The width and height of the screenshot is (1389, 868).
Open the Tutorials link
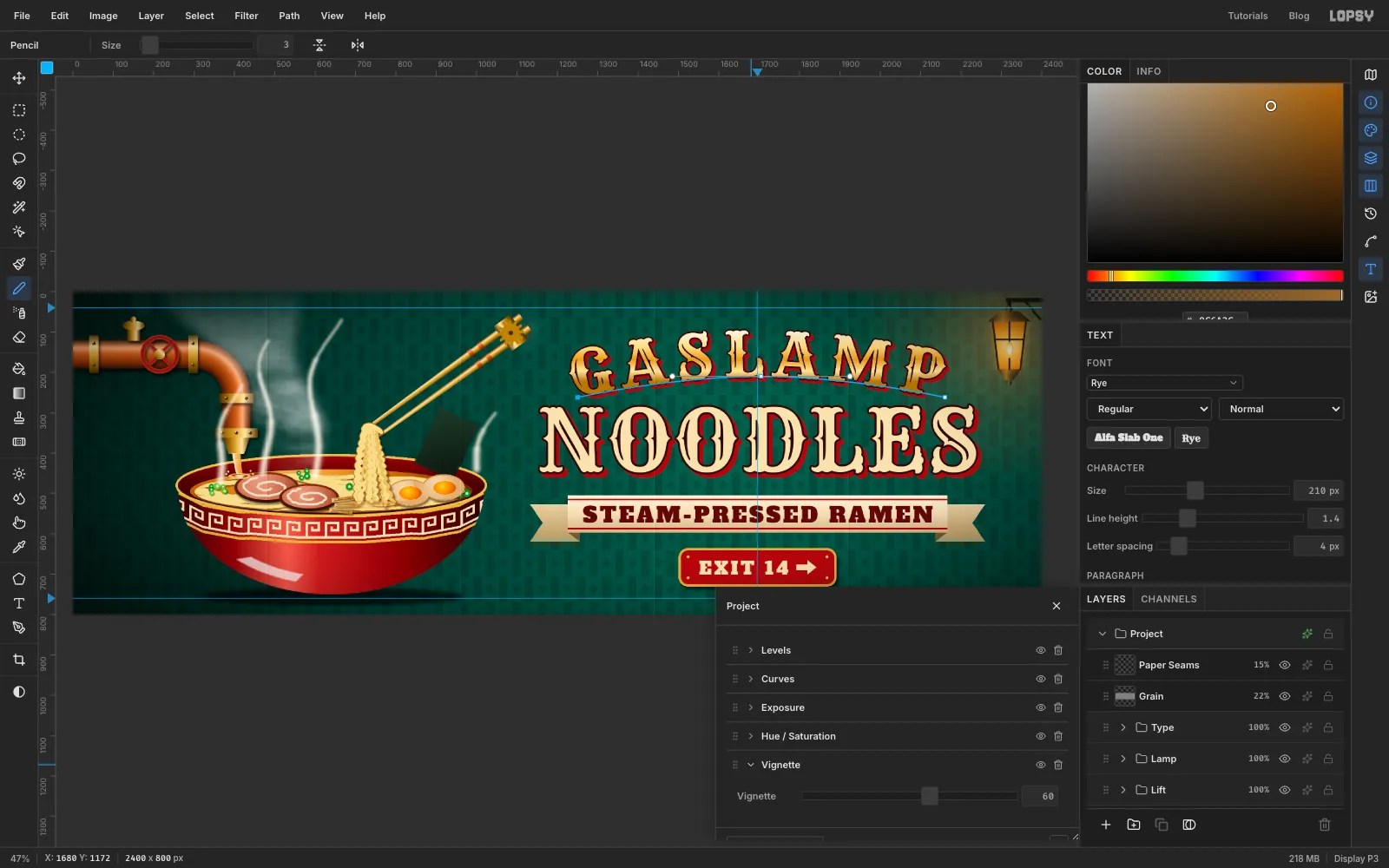coord(1247,16)
